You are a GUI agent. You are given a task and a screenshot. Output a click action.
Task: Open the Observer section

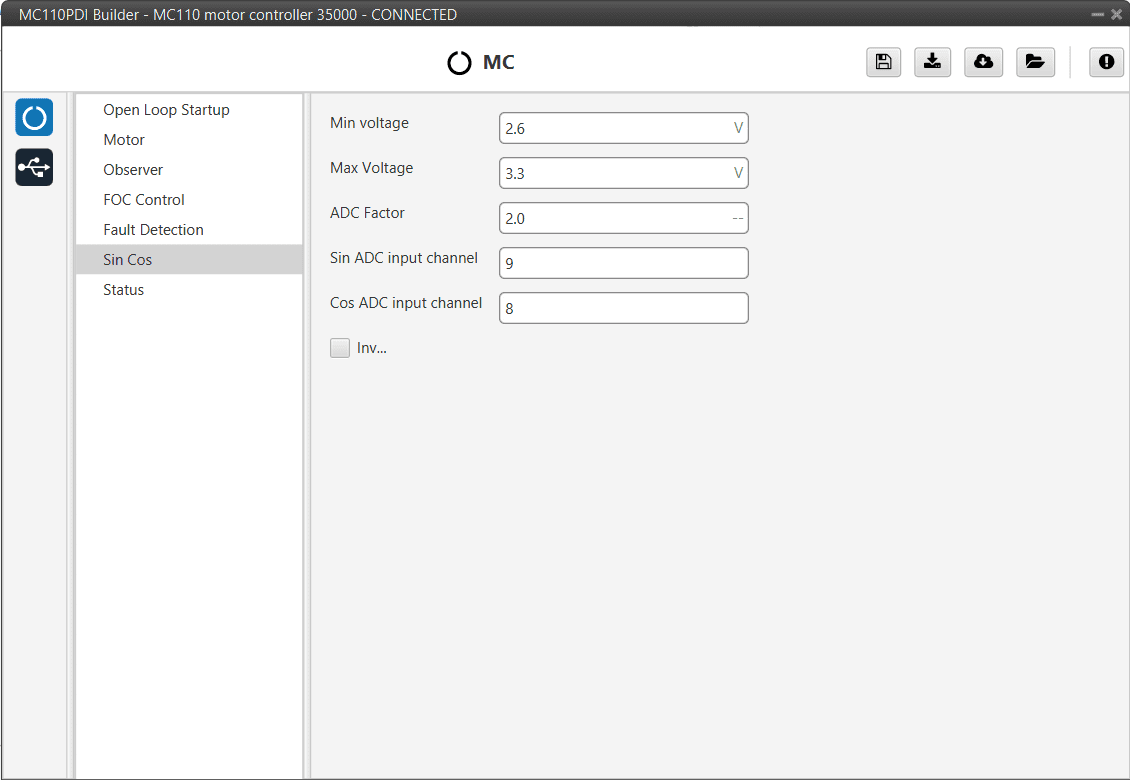point(189,169)
